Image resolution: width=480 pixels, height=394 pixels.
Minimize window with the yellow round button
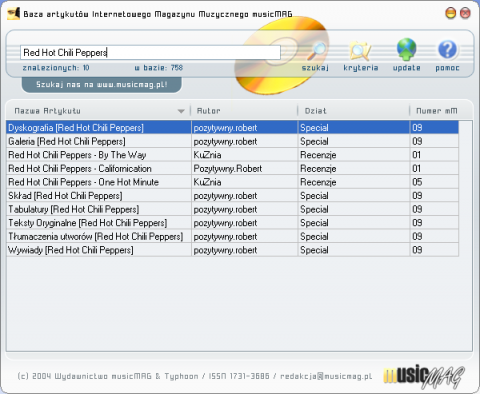[x=451, y=13]
